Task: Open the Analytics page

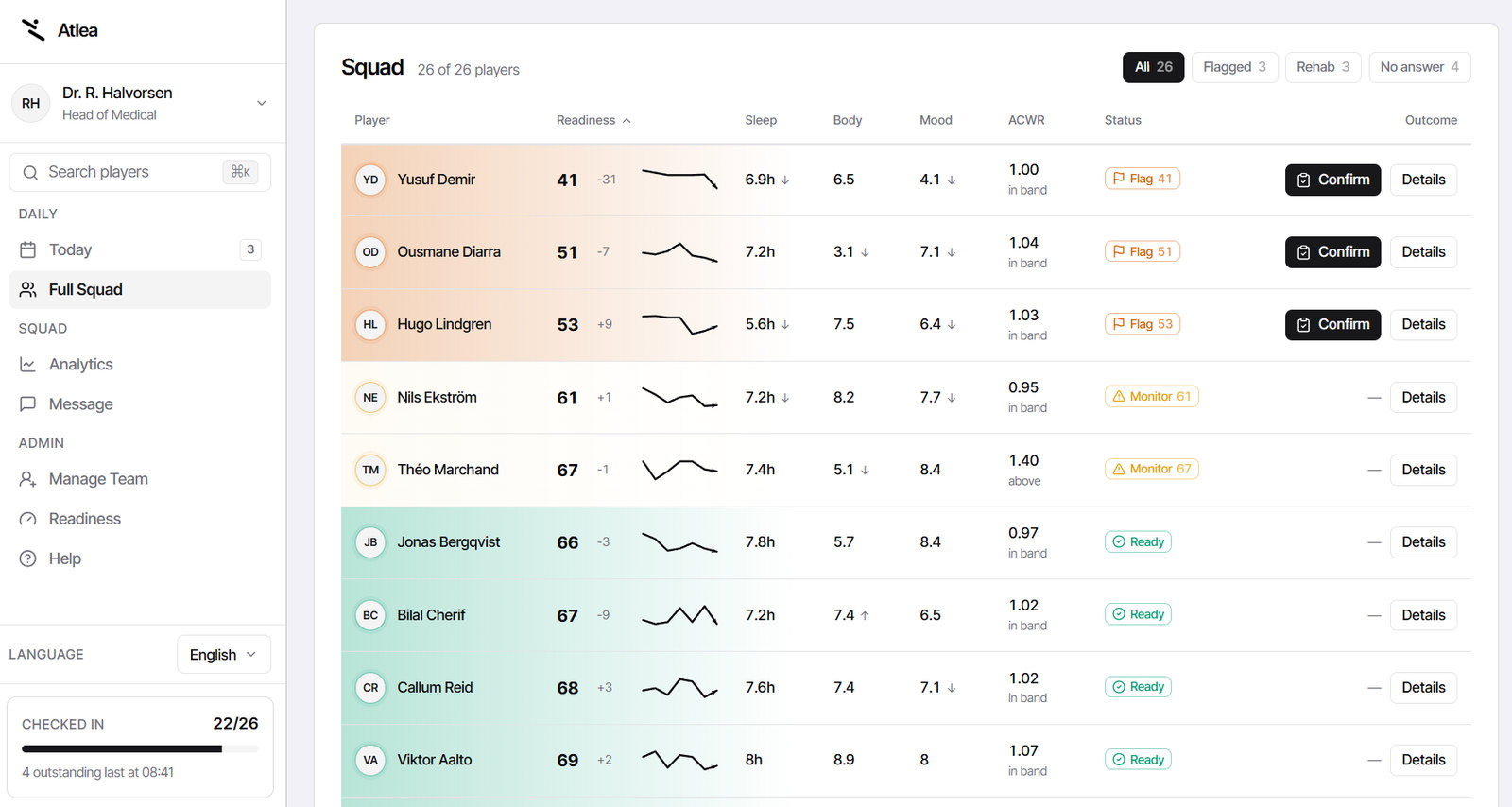Action: click(x=140, y=364)
